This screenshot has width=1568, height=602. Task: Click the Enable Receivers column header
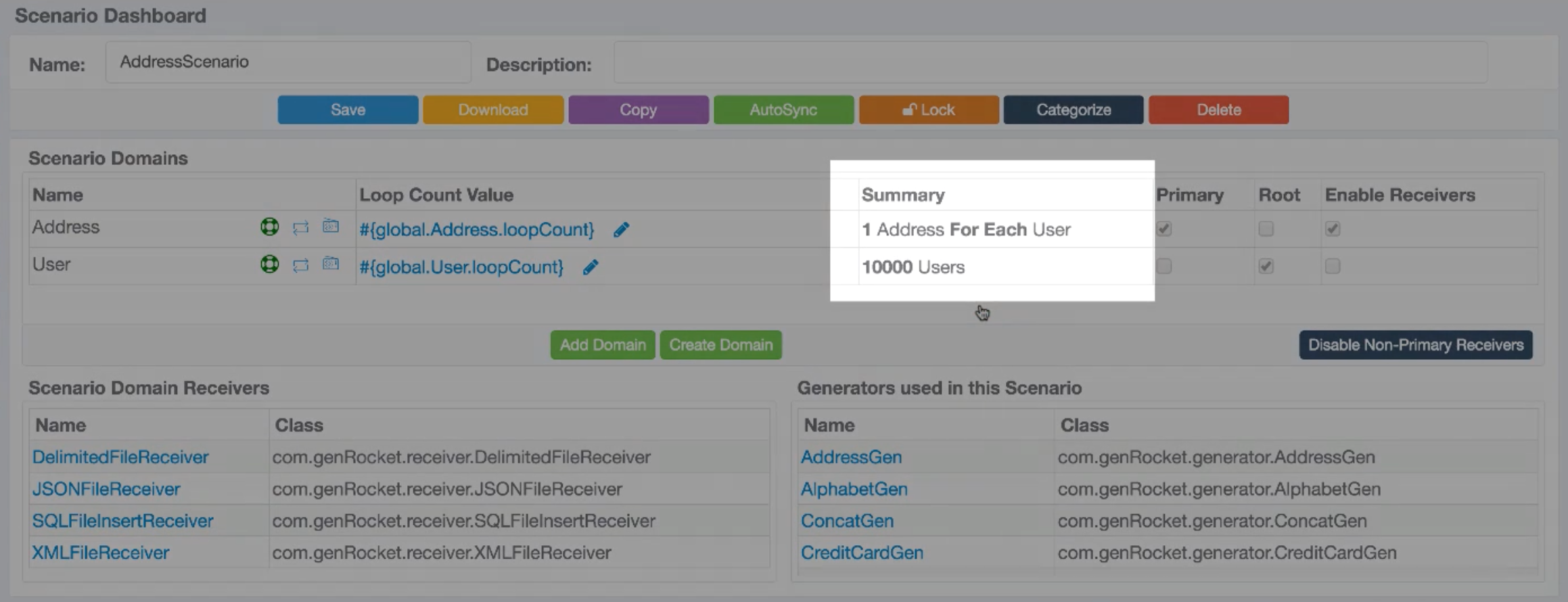(1400, 195)
